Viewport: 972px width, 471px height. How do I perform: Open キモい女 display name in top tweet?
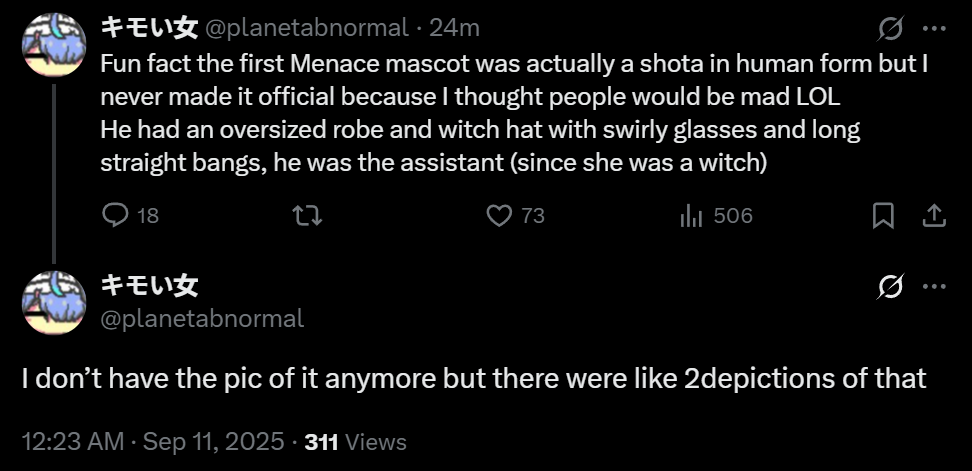click(x=149, y=28)
